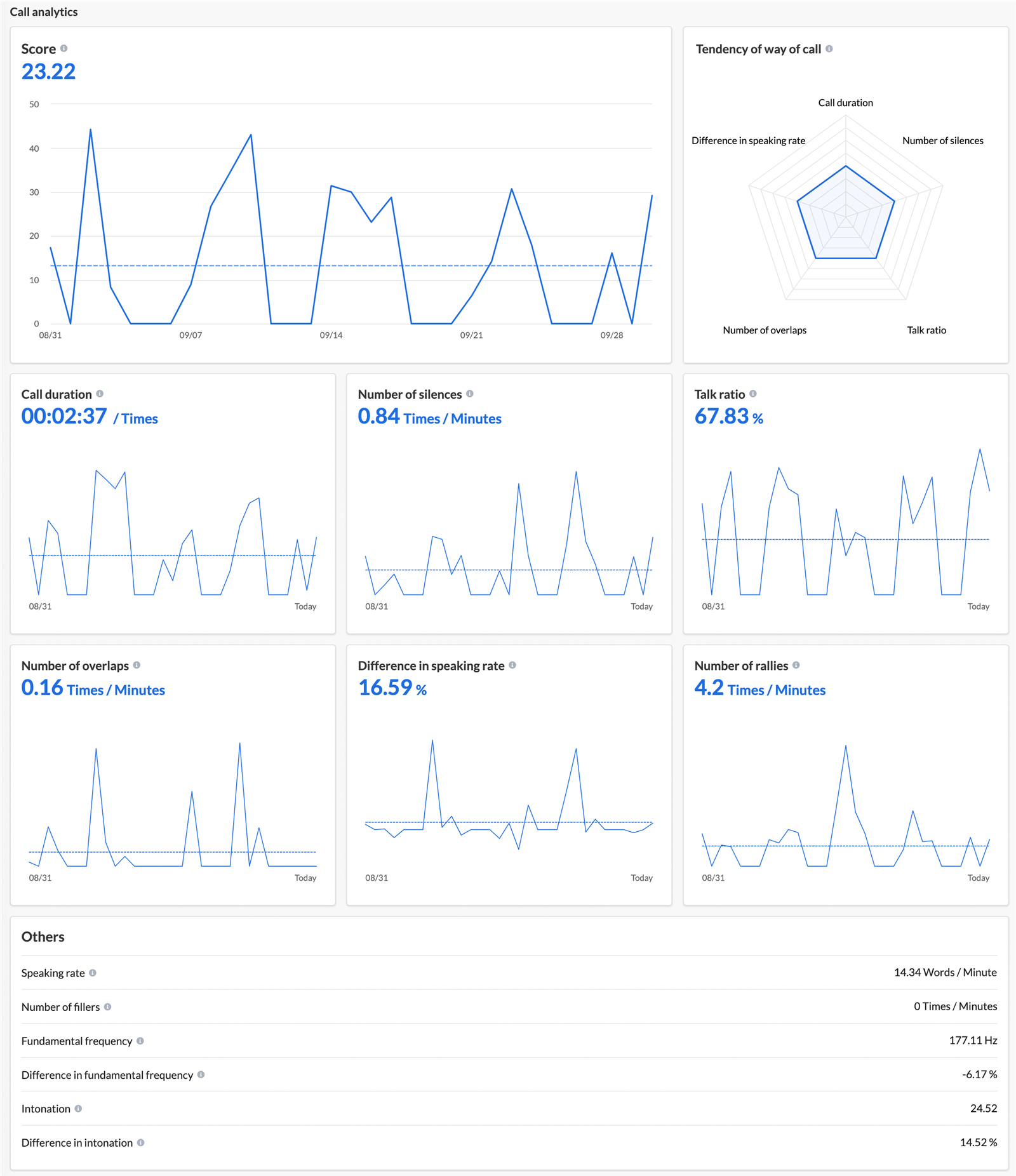Screen dimensions: 1016x1176
Task: Open the Talk ratio info tooltip
Action: click(x=753, y=394)
